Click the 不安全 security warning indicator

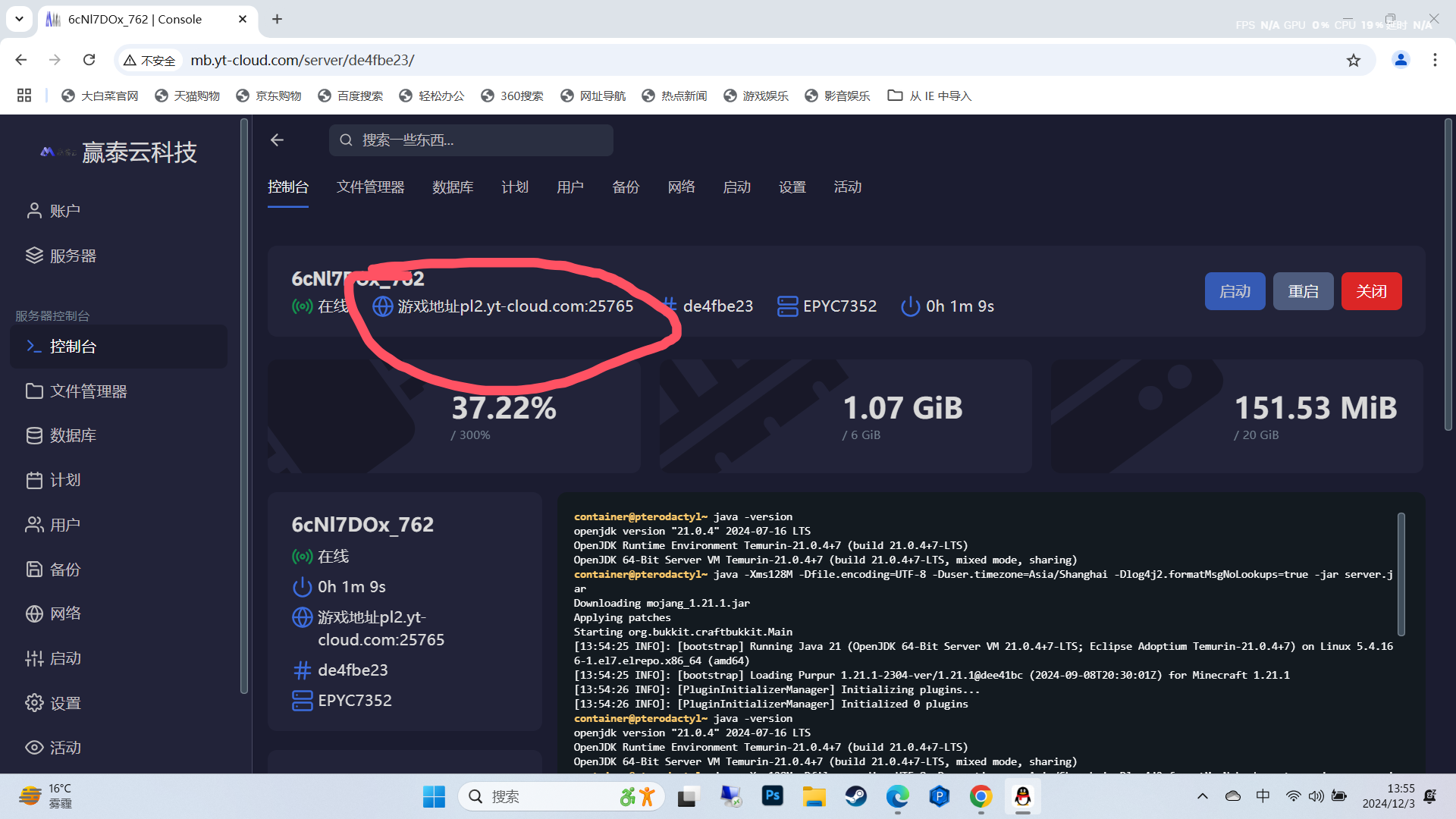149,60
